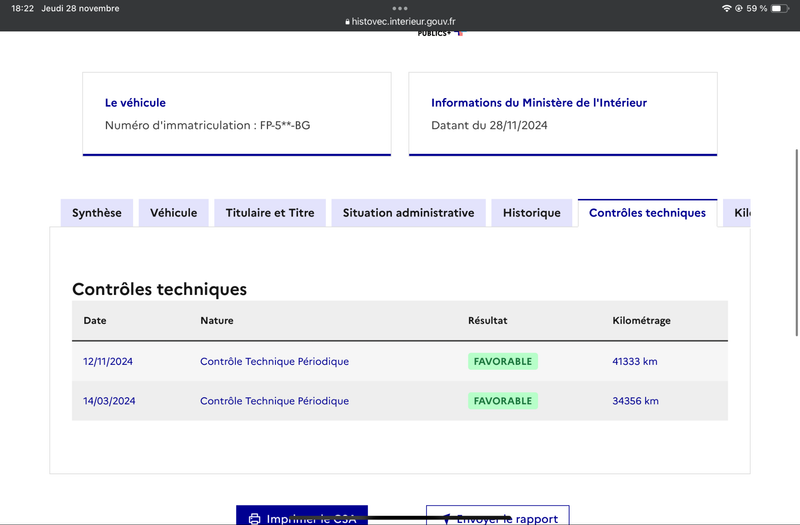This screenshot has height=525, width=800.
Task: Tap the three-dot multitasking icon
Action: (400, 8)
